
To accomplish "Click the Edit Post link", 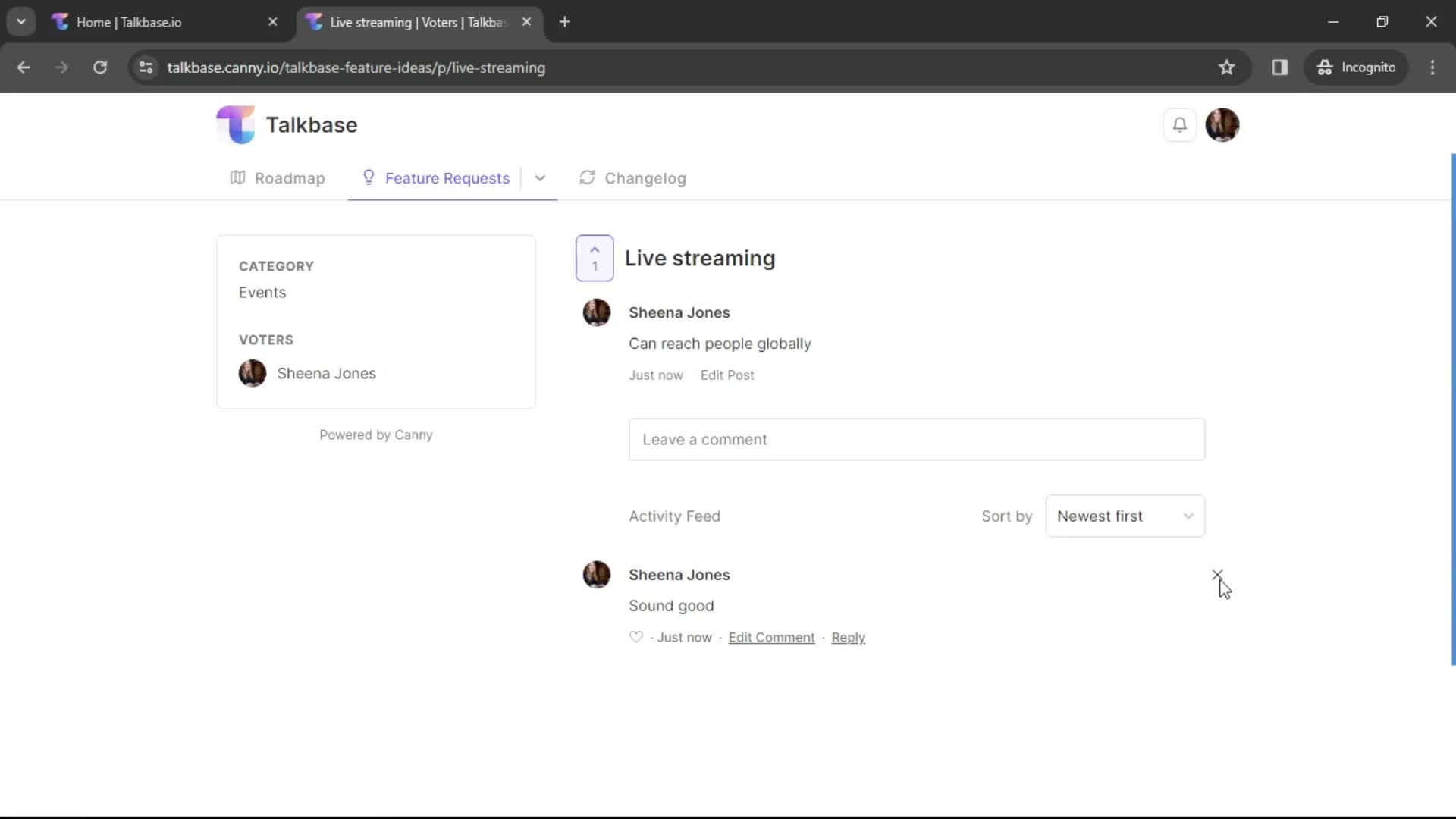I will [727, 375].
